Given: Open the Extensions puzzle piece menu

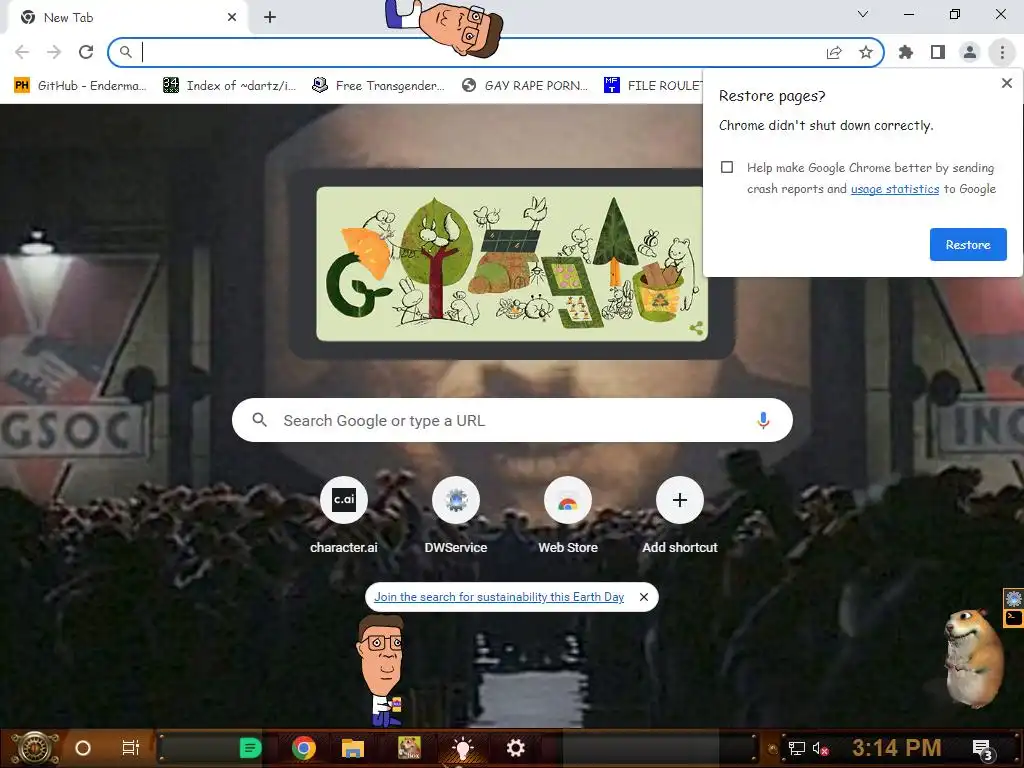Looking at the screenshot, I should [906, 52].
